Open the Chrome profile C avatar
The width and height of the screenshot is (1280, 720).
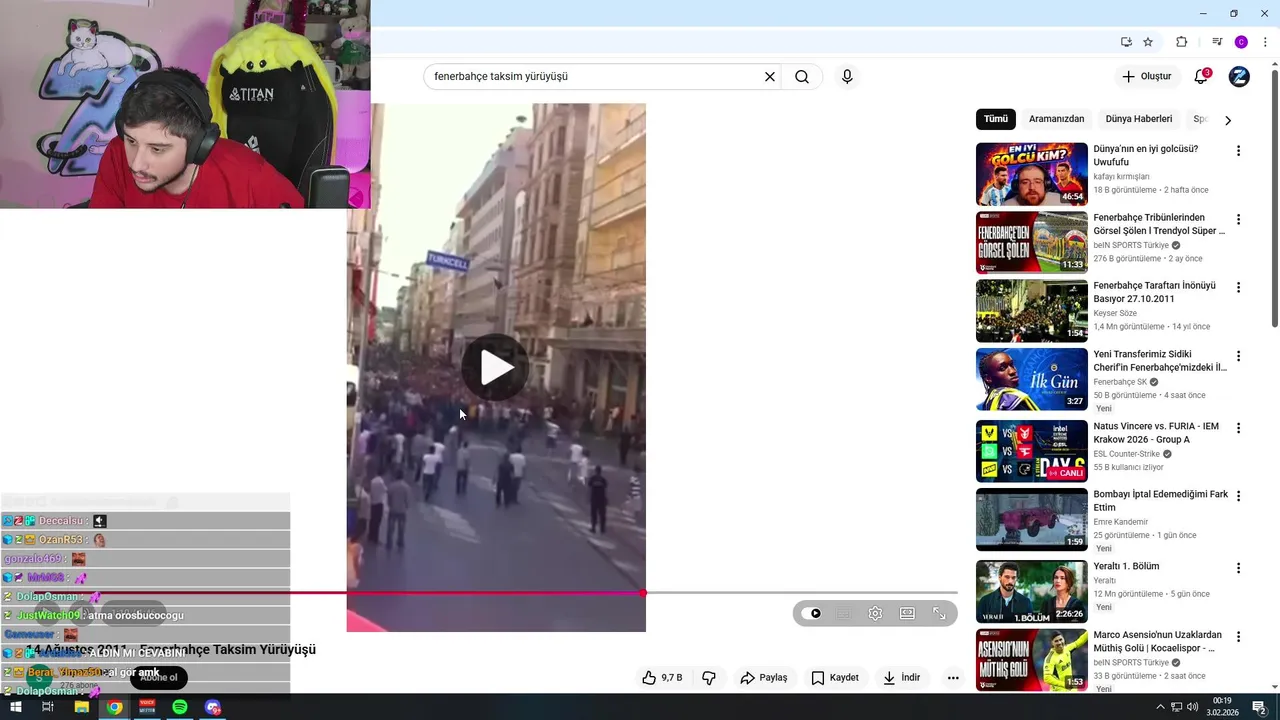click(x=1241, y=42)
